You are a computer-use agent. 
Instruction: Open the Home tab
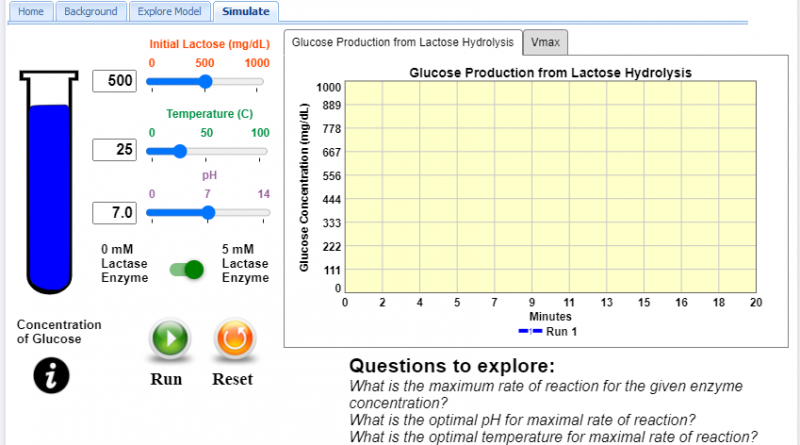click(x=31, y=11)
